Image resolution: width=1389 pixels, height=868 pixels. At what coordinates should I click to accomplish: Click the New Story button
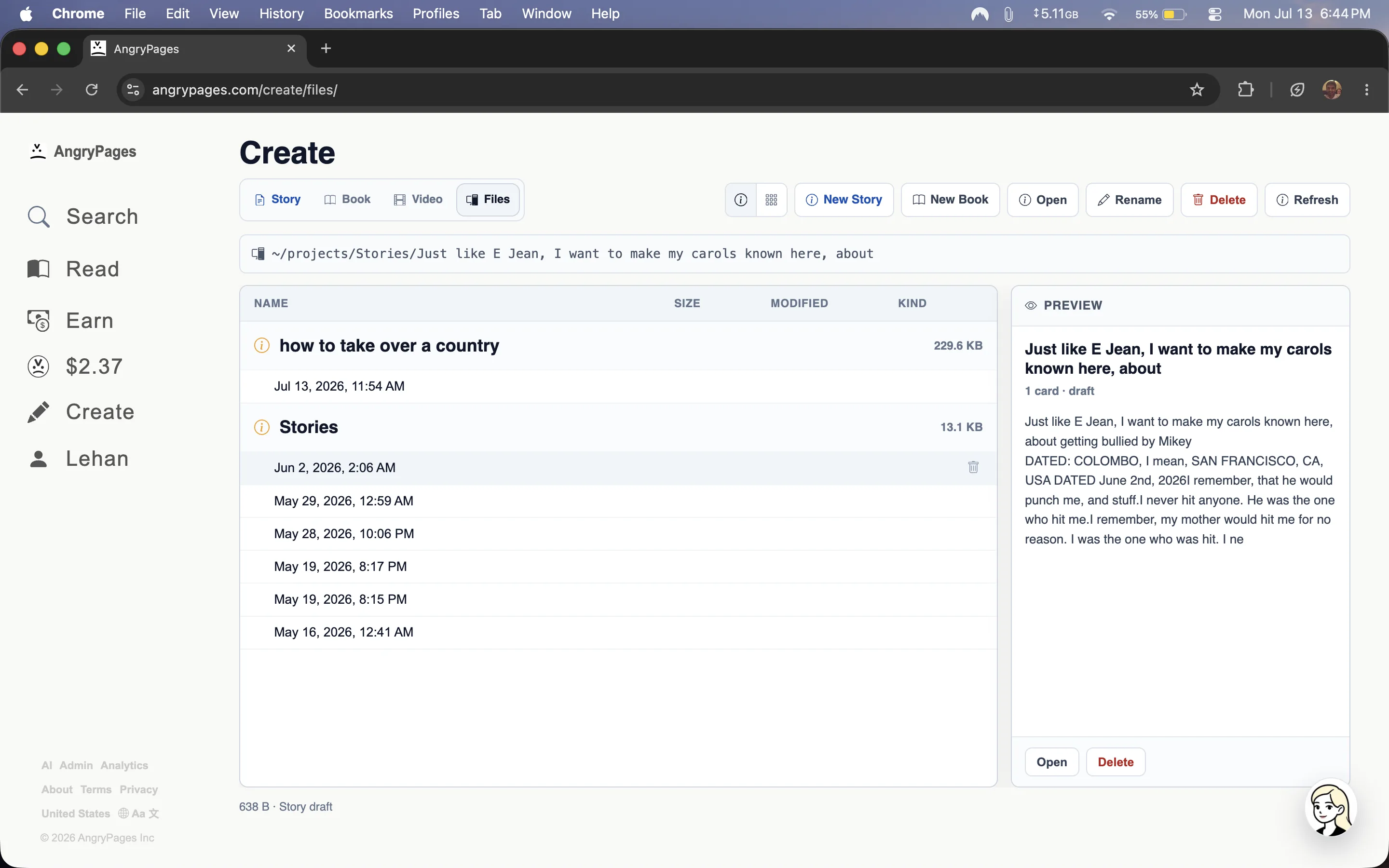tap(844, 200)
